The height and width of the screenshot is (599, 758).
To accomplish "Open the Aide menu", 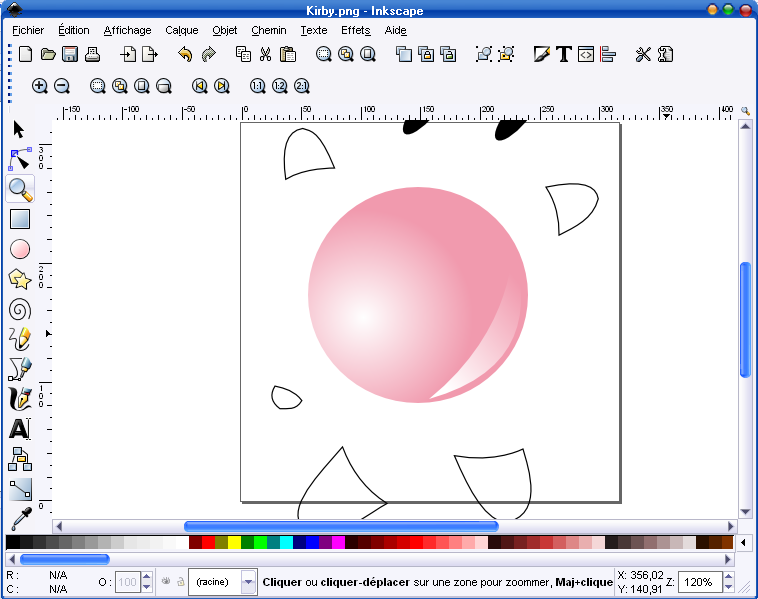I will (395, 30).
